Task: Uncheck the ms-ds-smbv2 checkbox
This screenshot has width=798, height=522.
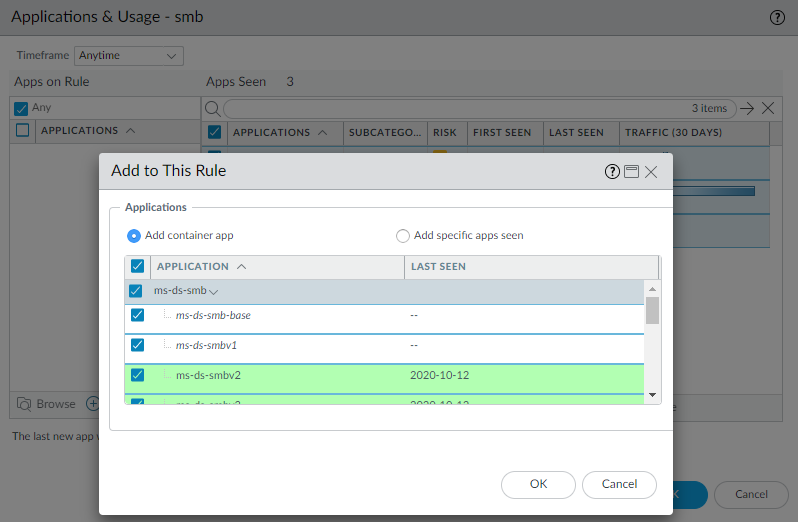Action: [137, 375]
